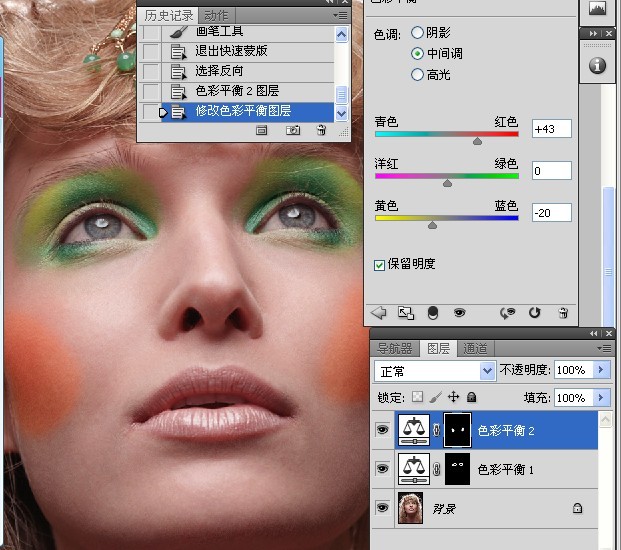Click the 背景 layer thumbnail
This screenshot has width=621, height=550.
coord(410,508)
